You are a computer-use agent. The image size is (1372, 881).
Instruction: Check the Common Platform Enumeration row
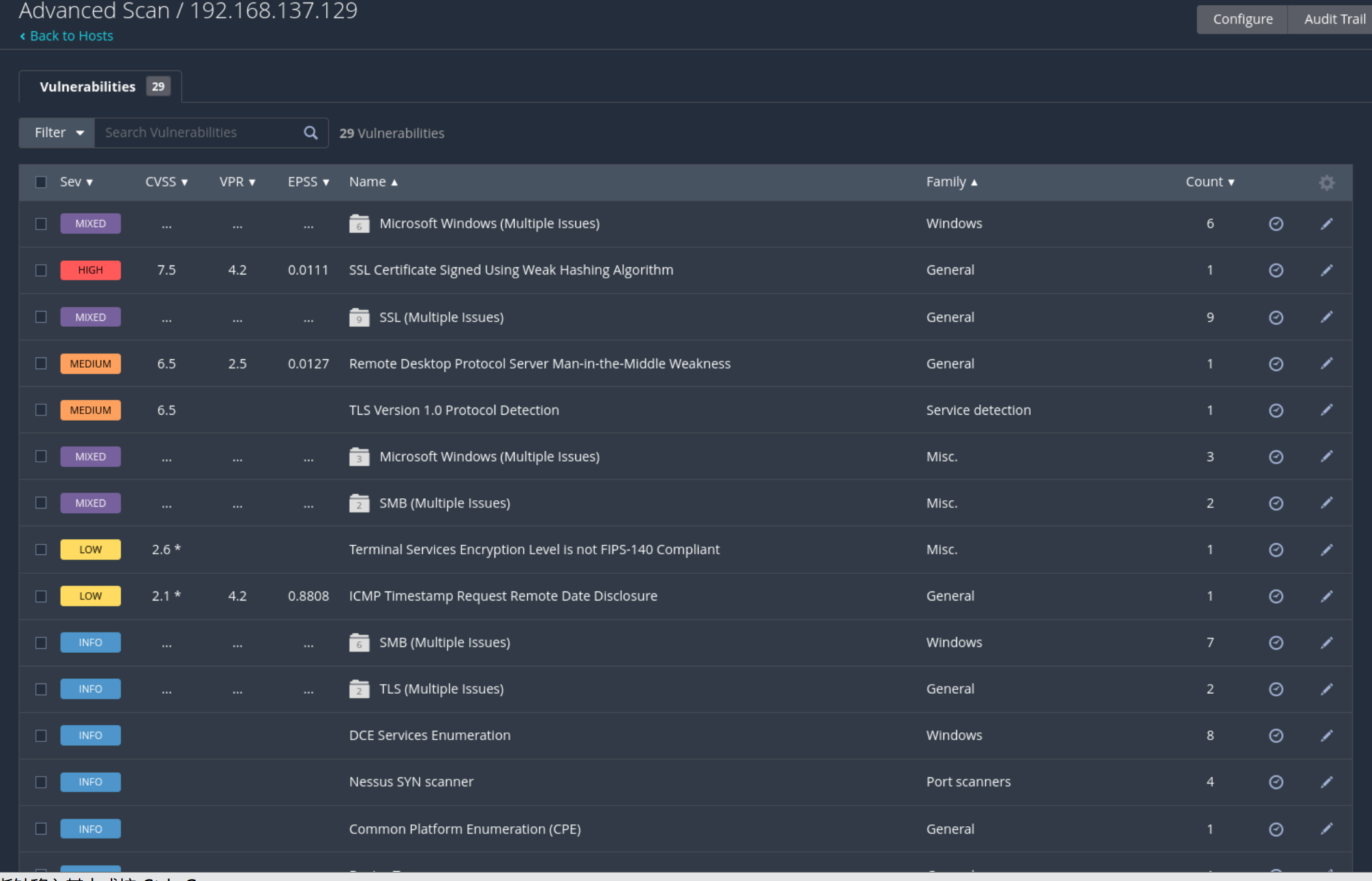41,829
